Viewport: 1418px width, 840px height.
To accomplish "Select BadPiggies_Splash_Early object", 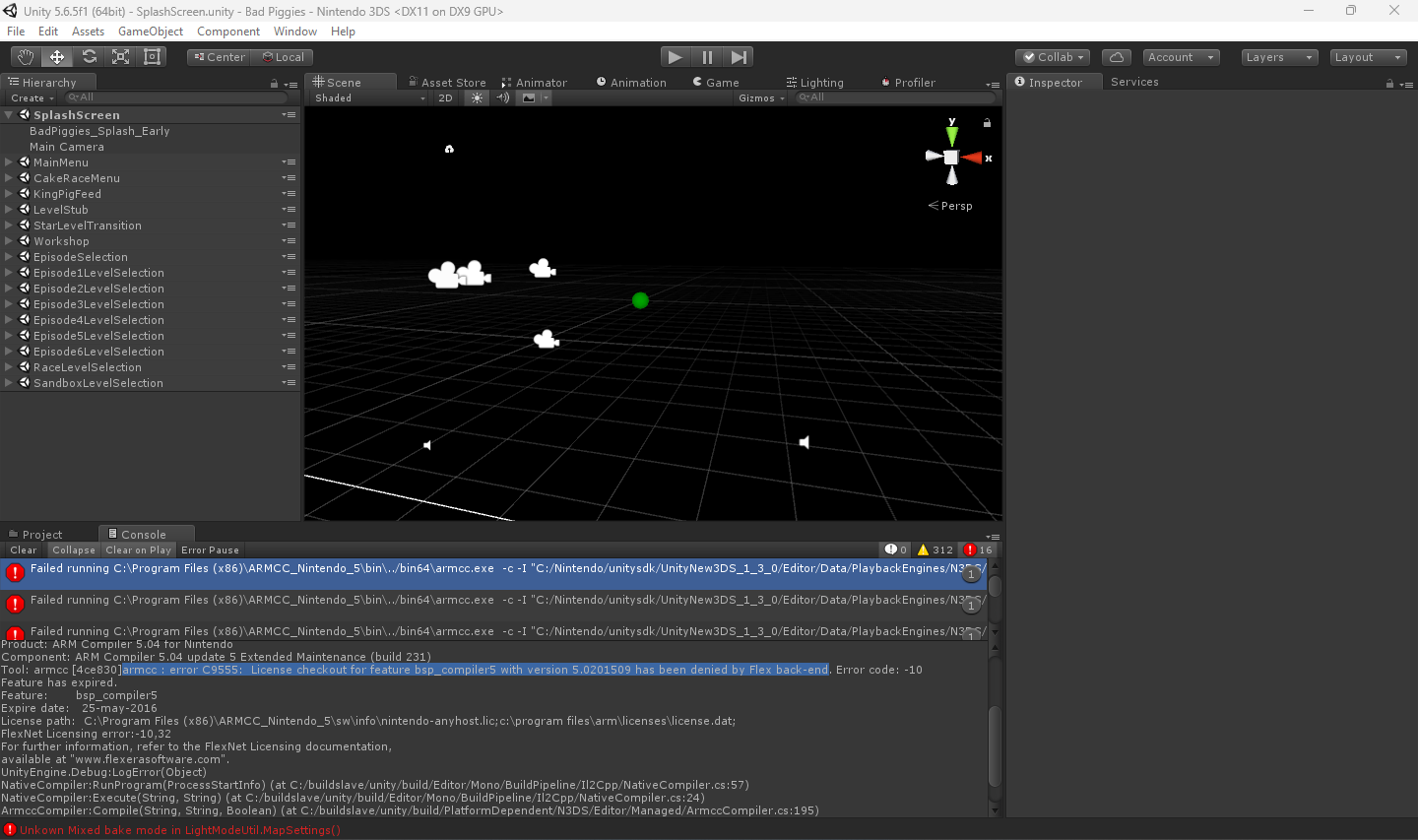I will point(99,131).
